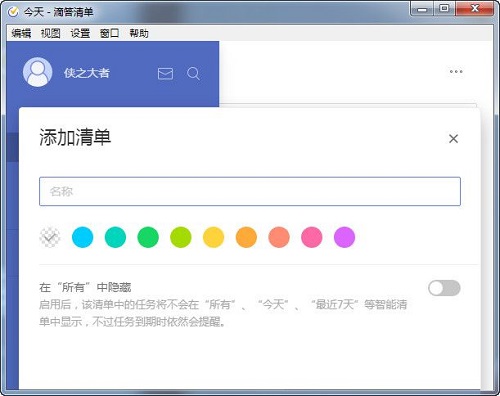The width and height of the screenshot is (500, 396).
Task: Choose the pink color swatch
Action: pyautogui.click(x=312, y=237)
